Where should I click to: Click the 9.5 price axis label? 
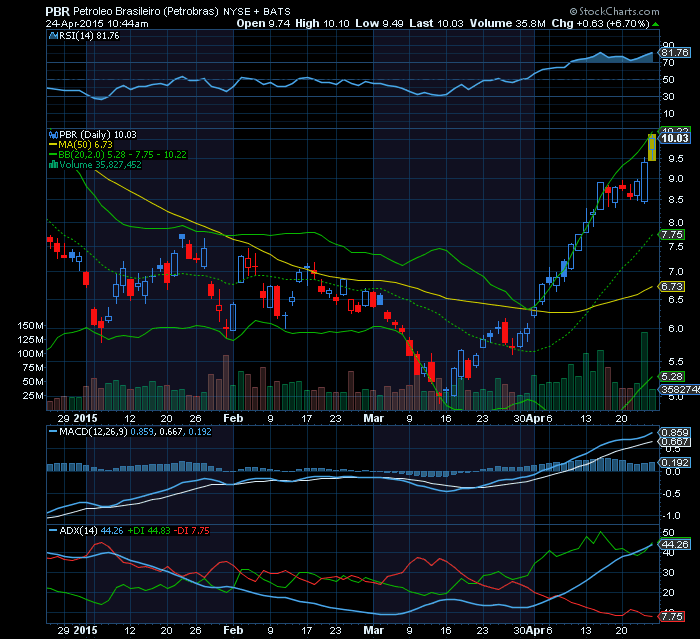[x=675, y=159]
